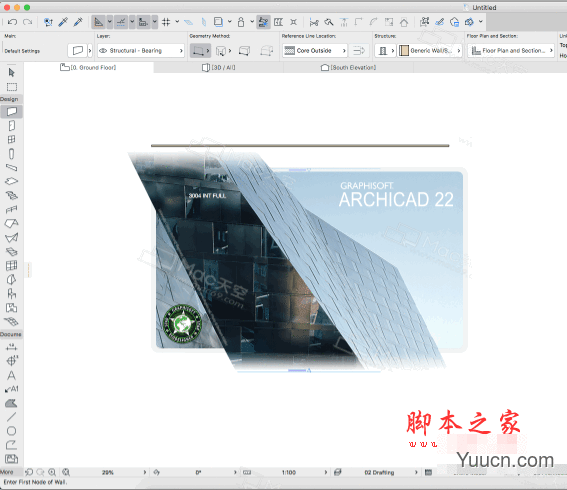This screenshot has height=490, width=567.
Task: Open the Core Outside reference line dropdown
Action: point(315,51)
